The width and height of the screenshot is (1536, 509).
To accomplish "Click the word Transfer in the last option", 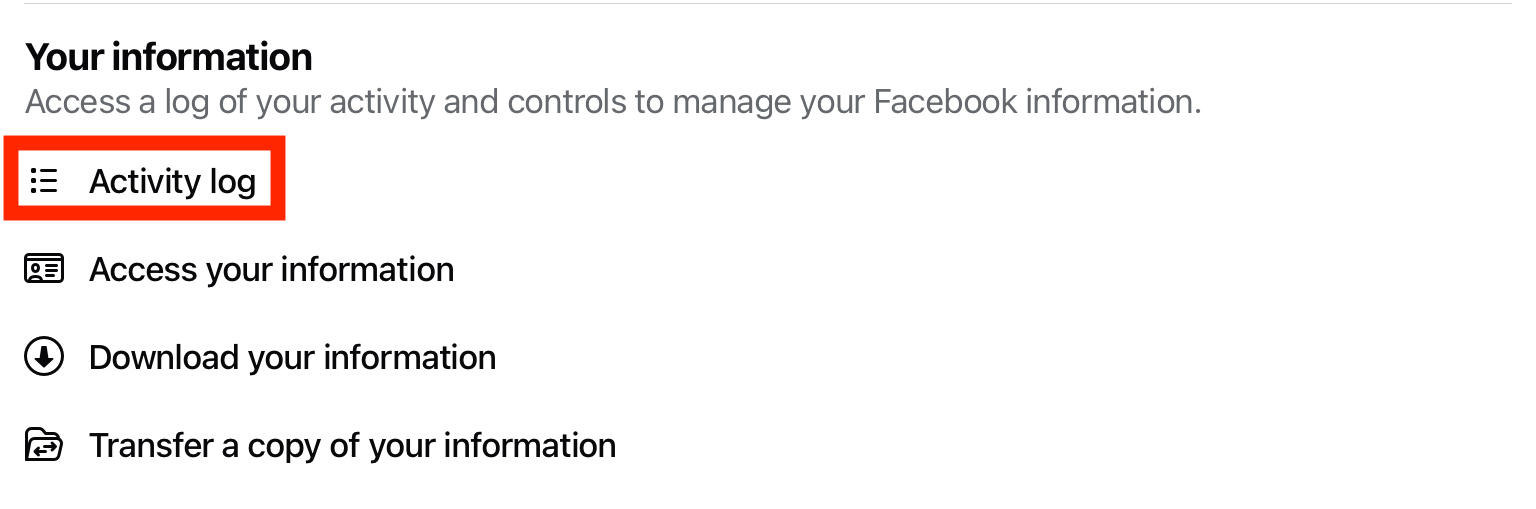I will coord(150,445).
